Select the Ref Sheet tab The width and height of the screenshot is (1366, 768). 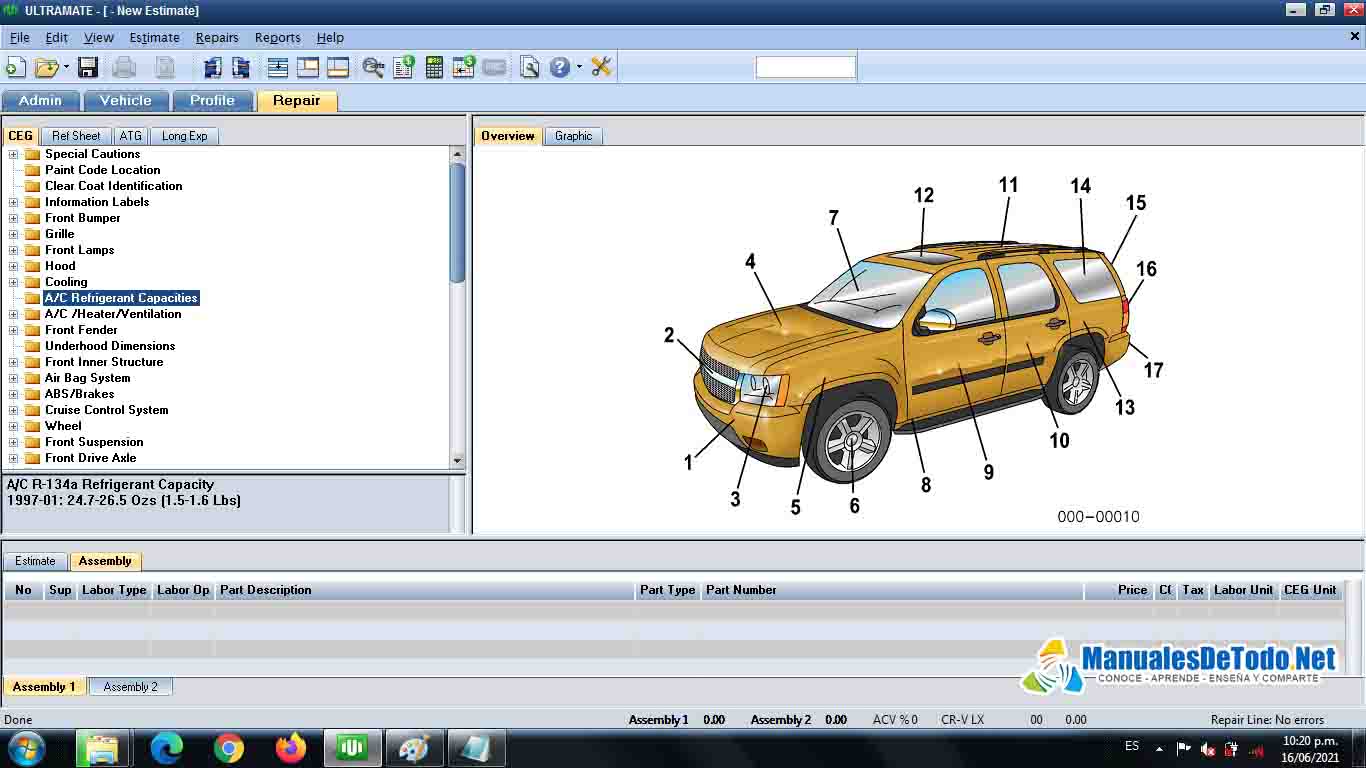(x=76, y=136)
